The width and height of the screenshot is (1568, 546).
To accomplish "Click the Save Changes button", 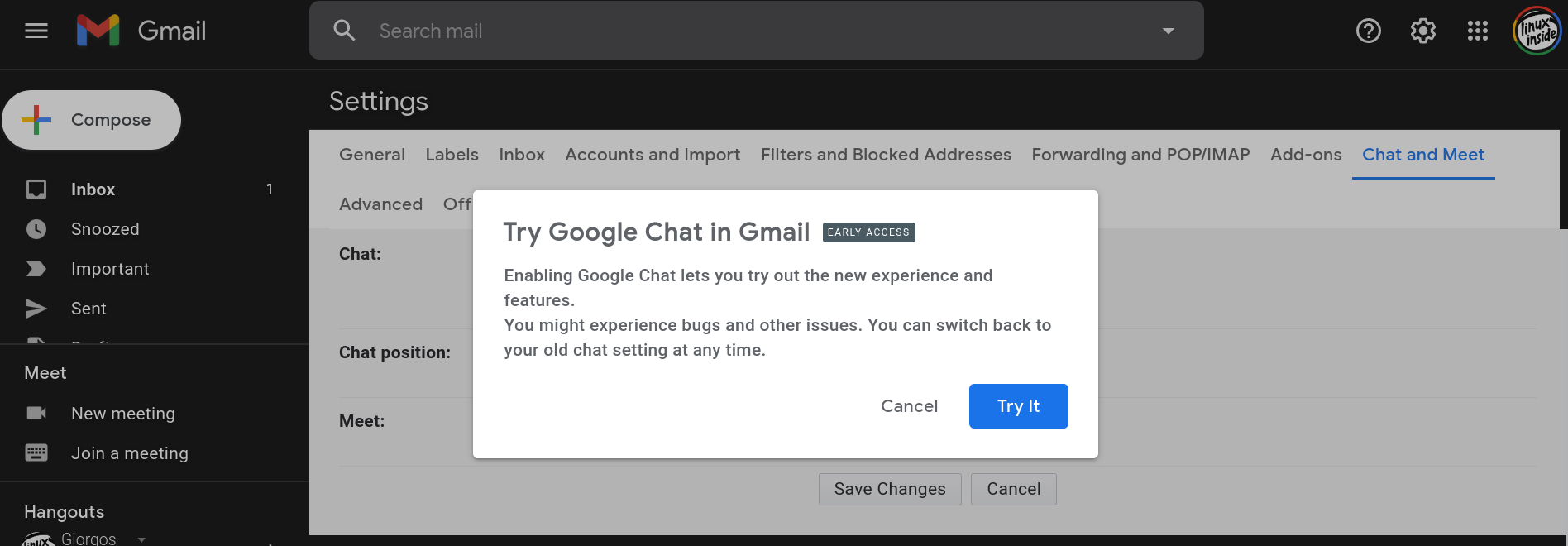I will coord(890,489).
